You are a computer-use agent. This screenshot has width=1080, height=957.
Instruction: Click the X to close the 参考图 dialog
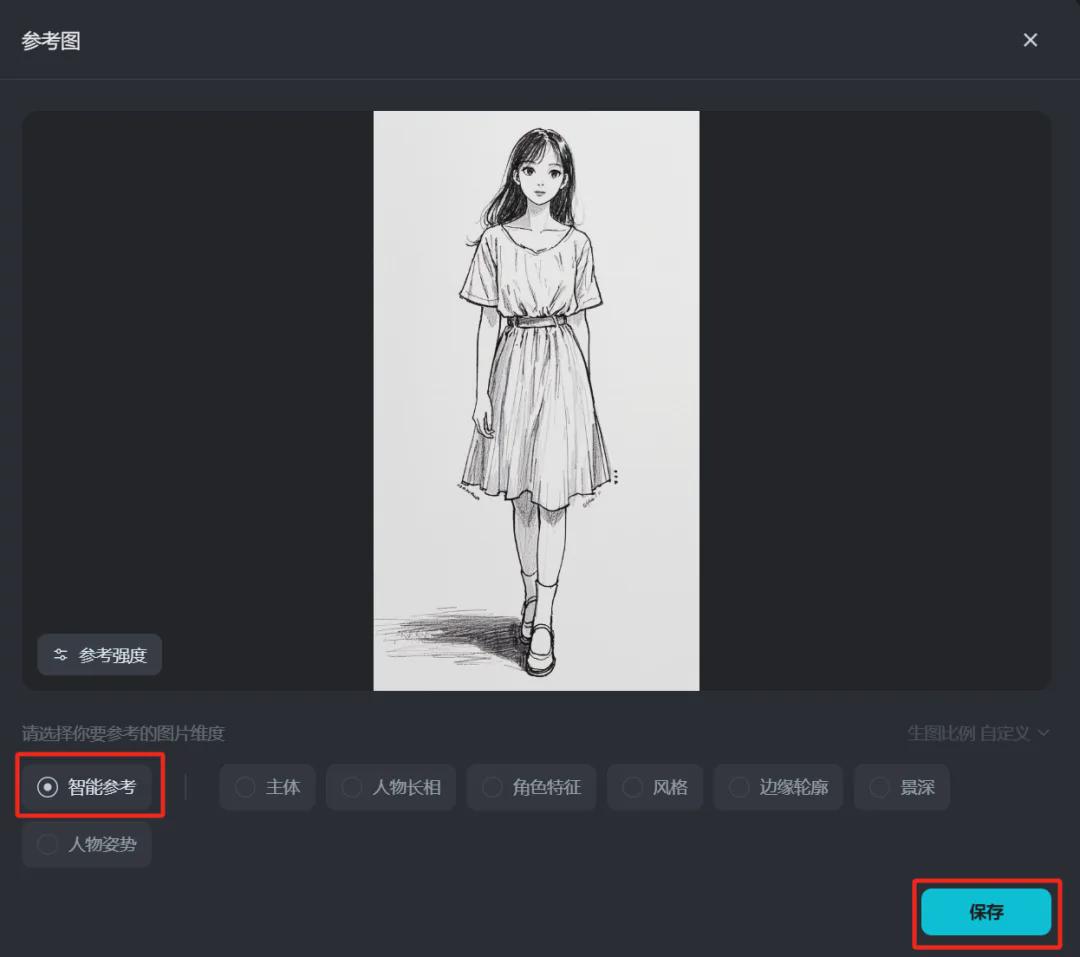[1030, 40]
